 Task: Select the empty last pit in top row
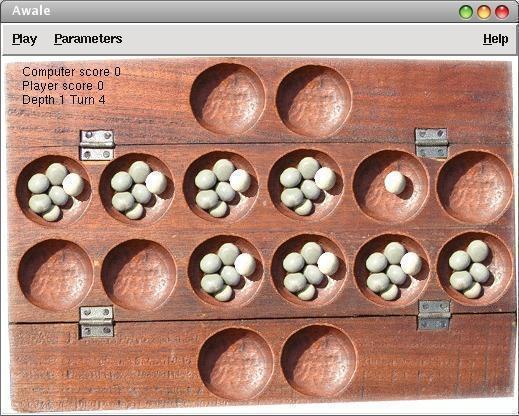[475, 187]
